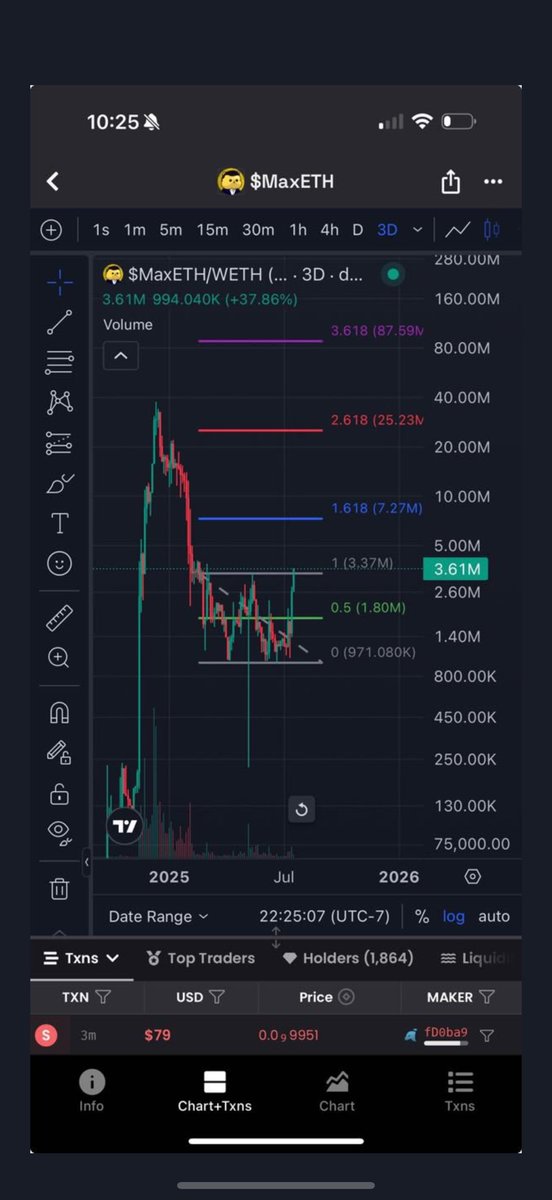This screenshot has width=552, height=1200.
Task: Filter by maker fD0ba9 row funnel
Action: pos(487,1036)
